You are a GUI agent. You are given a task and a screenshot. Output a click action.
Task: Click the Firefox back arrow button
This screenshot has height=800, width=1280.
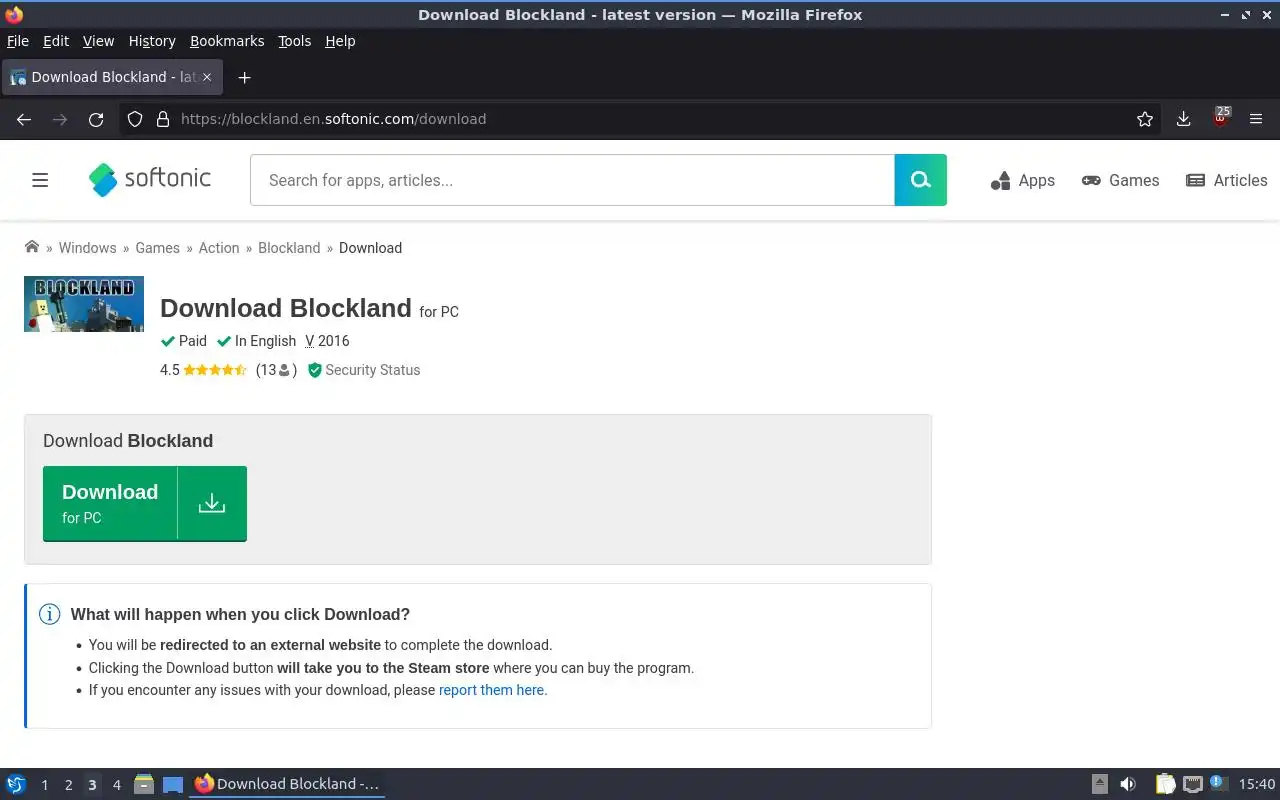point(24,119)
